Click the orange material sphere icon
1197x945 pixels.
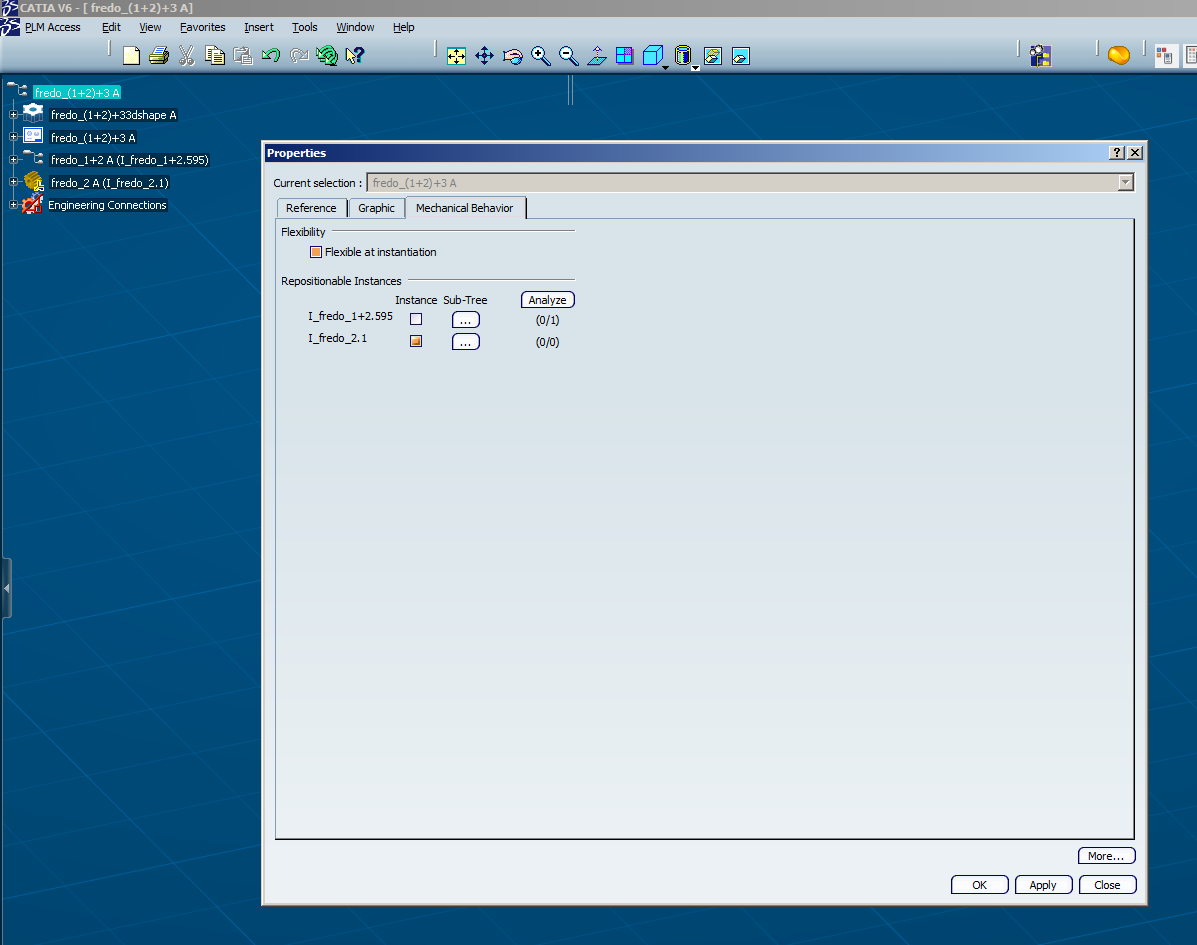(x=1119, y=56)
